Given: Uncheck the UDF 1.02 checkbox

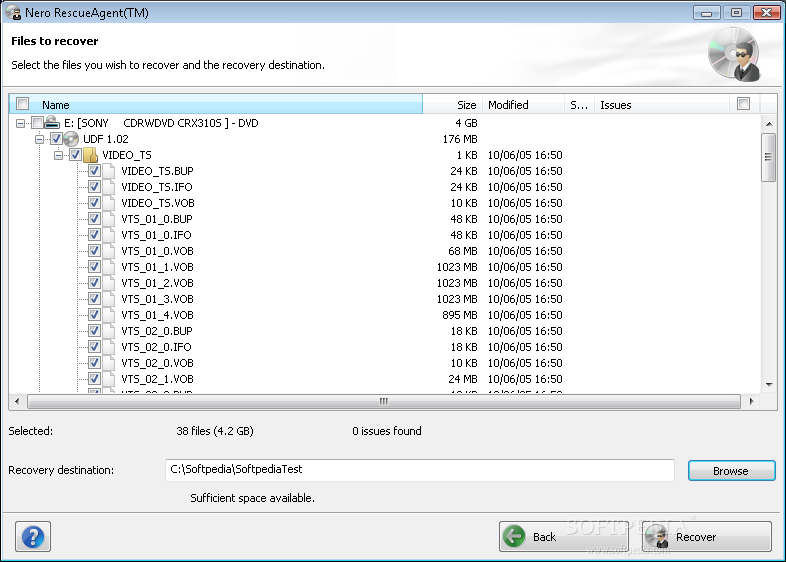Looking at the screenshot, I should [x=56, y=139].
